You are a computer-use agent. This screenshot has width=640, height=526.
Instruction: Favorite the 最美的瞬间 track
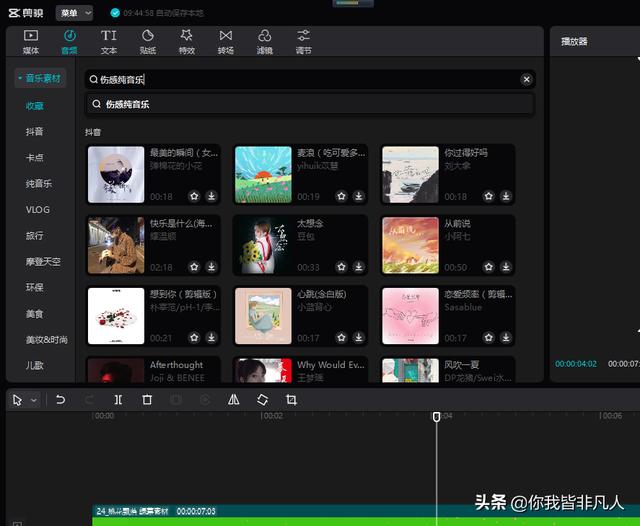pyautogui.click(x=194, y=196)
